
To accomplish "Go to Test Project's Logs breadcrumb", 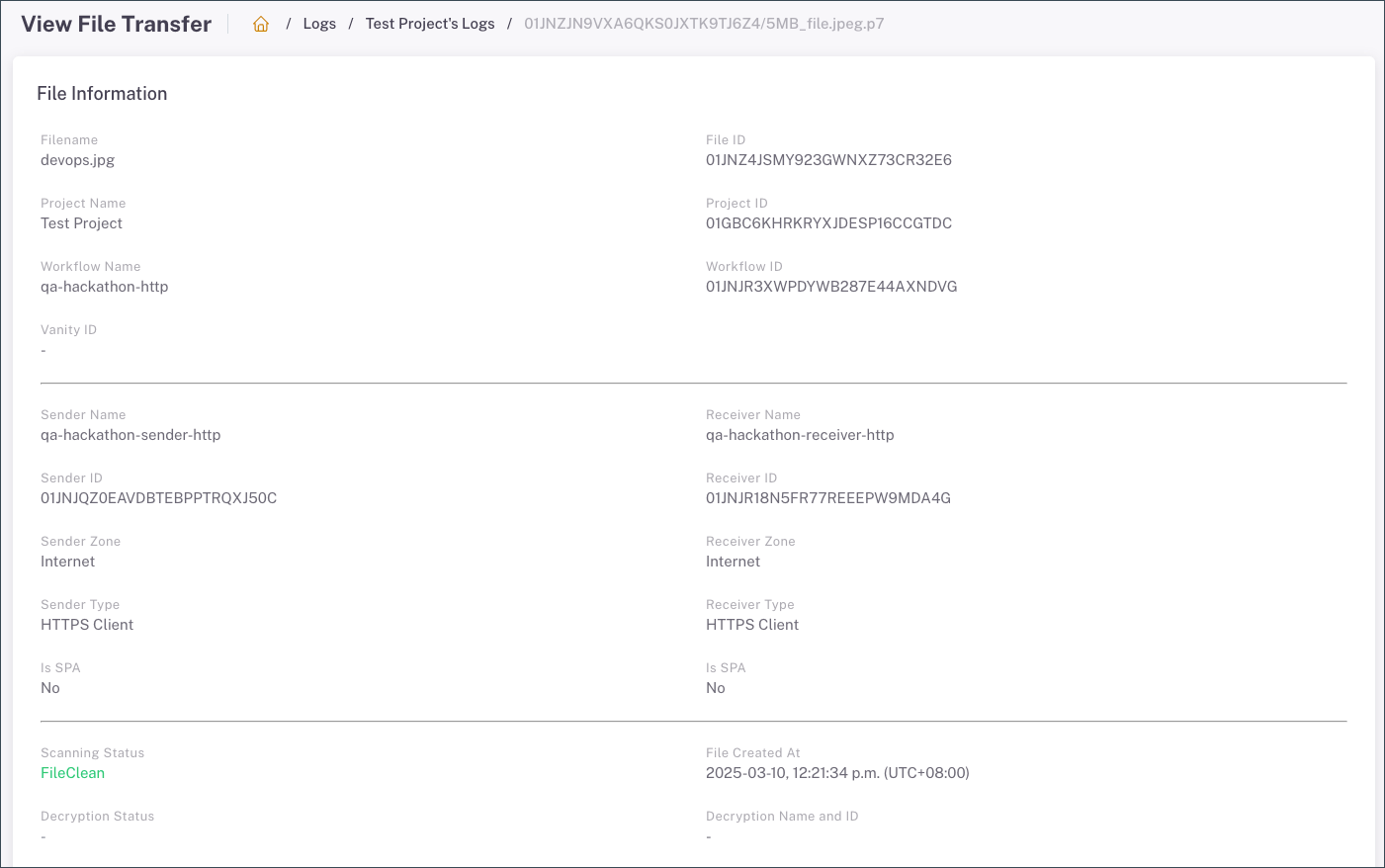I will pyautogui.click(x=430, y=24).
